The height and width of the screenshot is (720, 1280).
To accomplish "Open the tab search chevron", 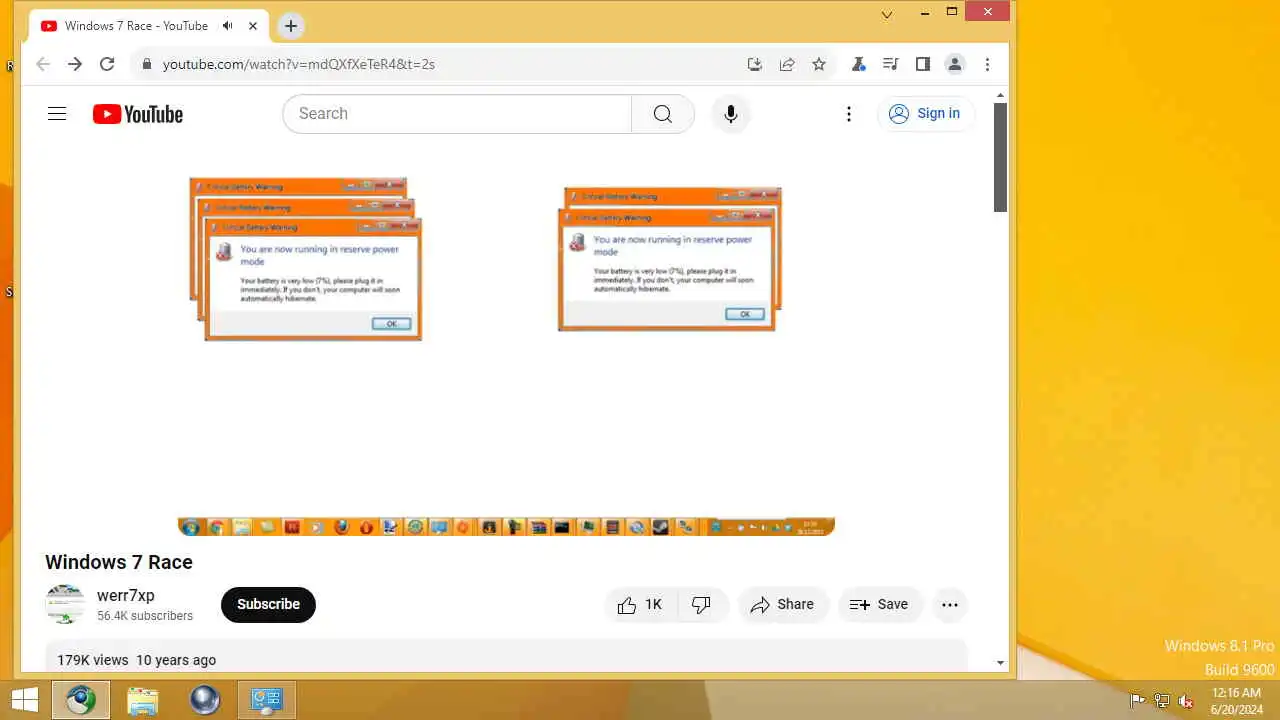I will (x=887, y=14).
